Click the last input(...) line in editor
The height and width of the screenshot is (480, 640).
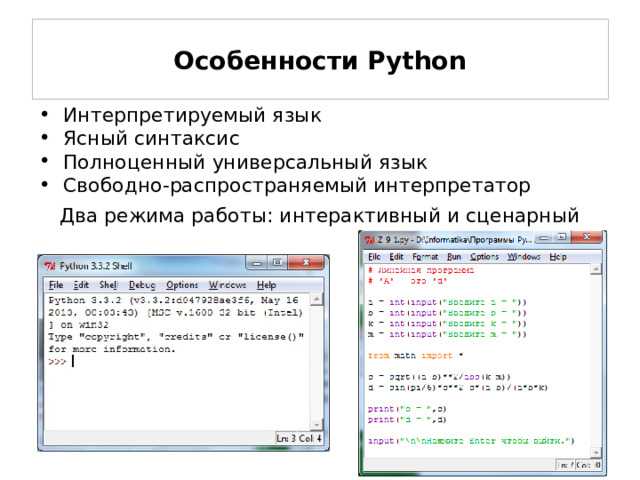pos(471,441)
